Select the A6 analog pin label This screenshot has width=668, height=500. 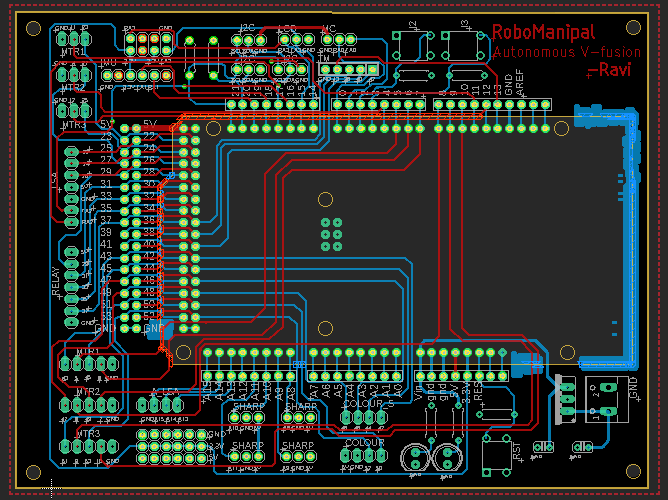326,391
